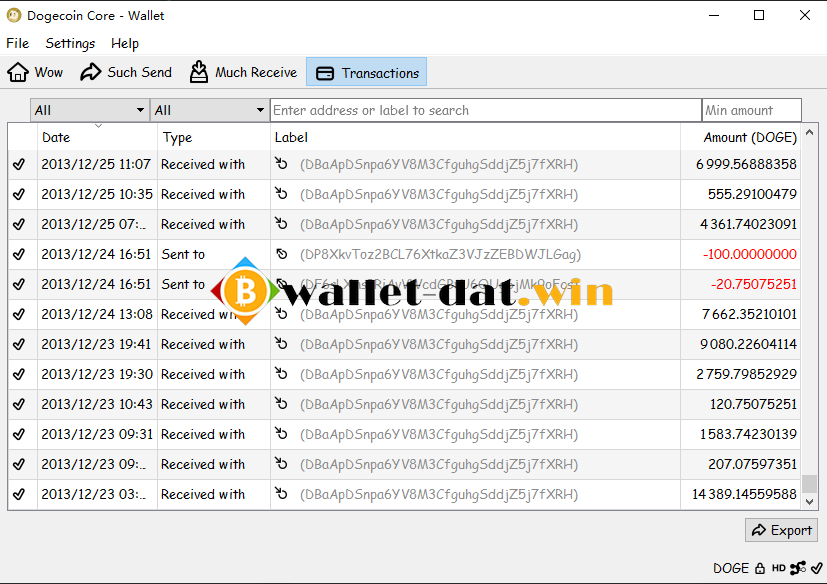
Task: Open the Such Send tab
Action: point(126,72)
